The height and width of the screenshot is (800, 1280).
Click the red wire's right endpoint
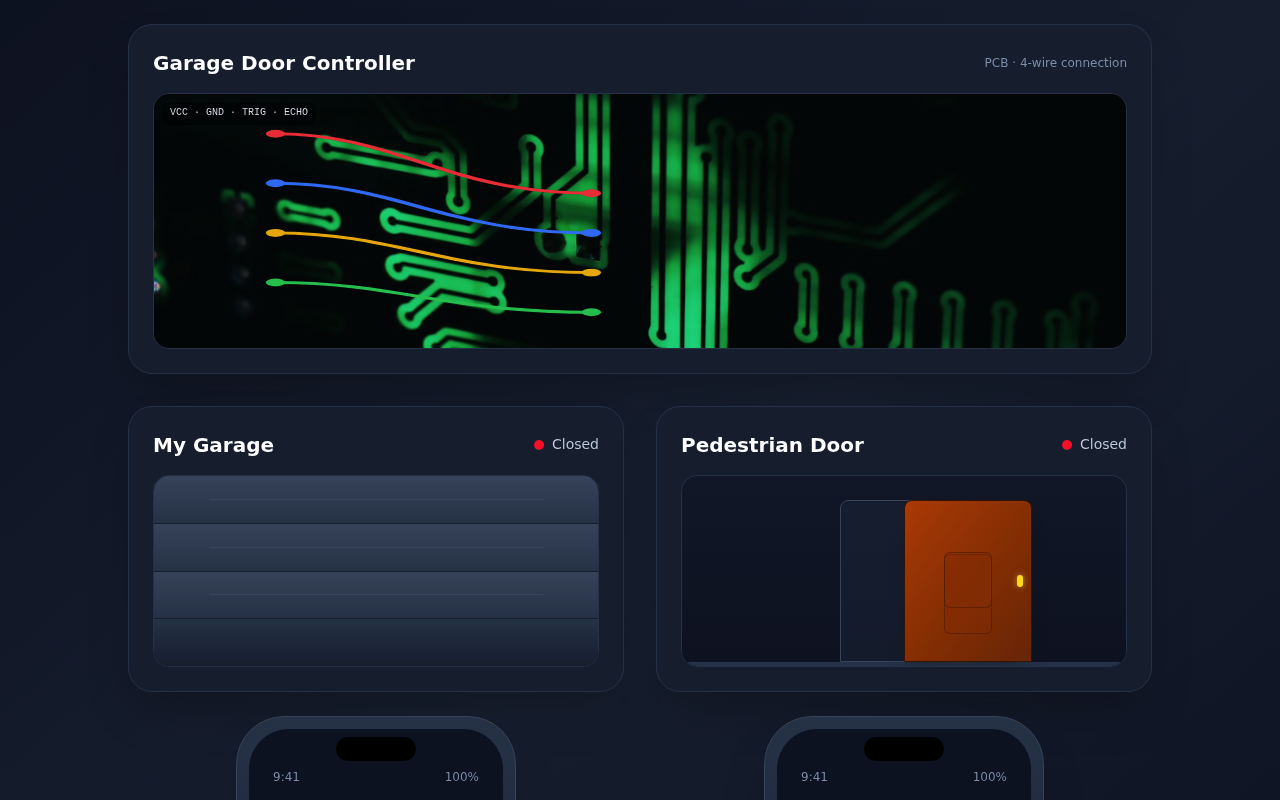pyautogui.click(x=591, y=193)
